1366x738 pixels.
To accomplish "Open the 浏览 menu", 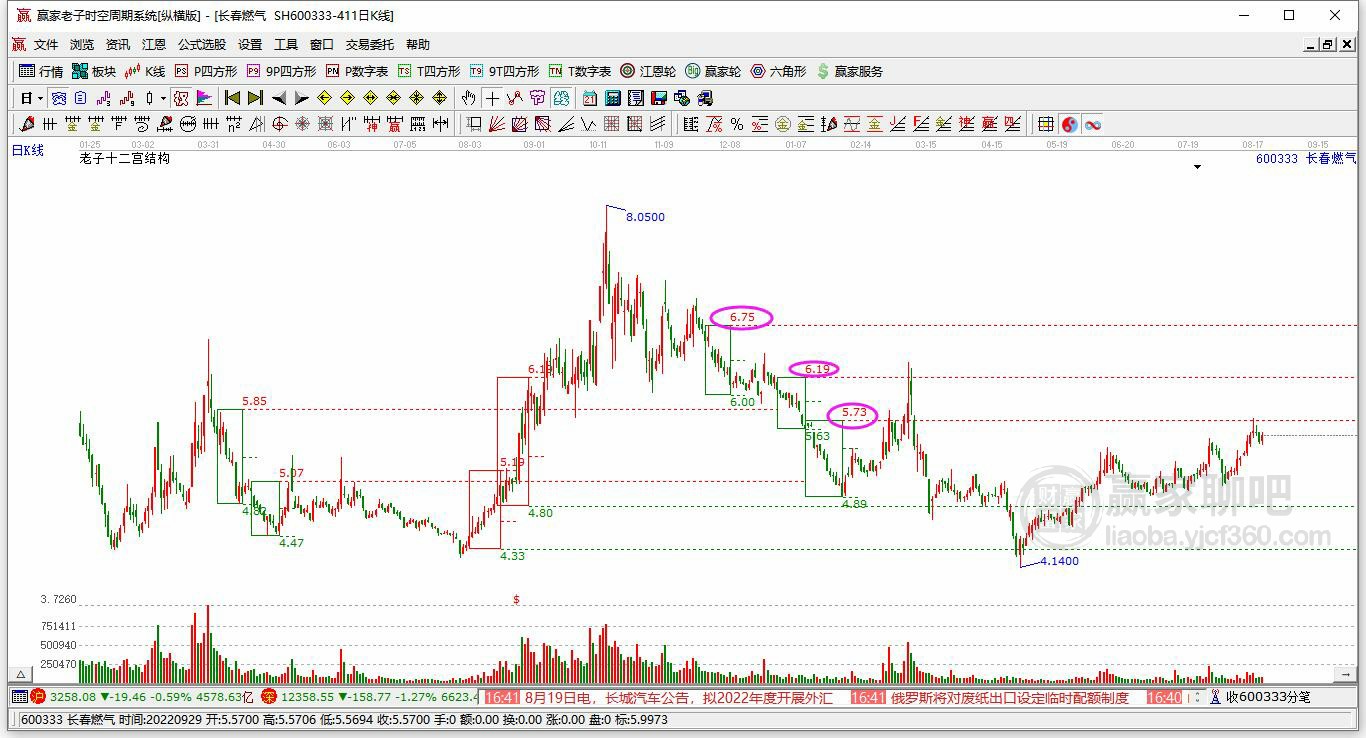I will (82, 45).
